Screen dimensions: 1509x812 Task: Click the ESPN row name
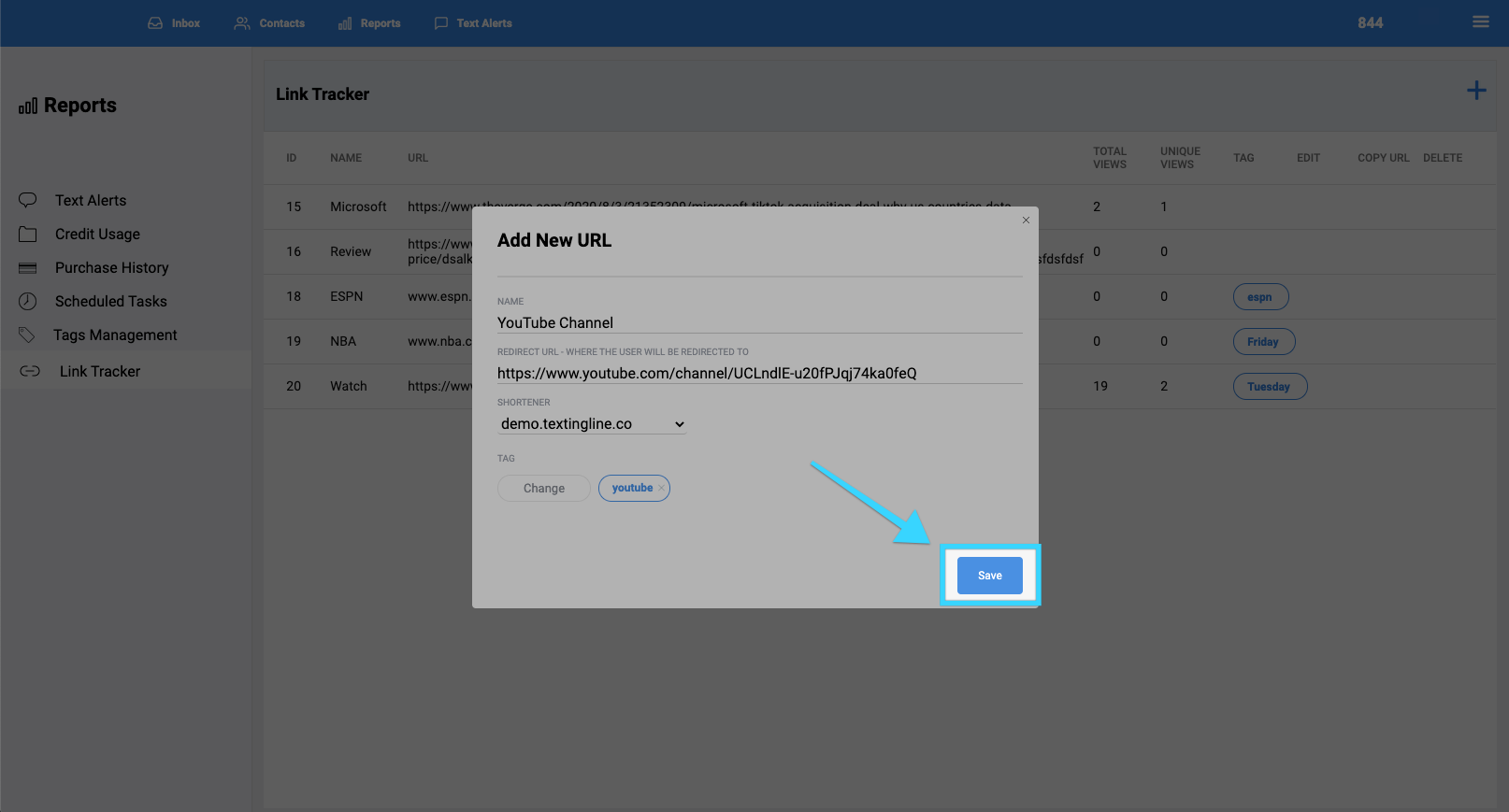(346, 296)
